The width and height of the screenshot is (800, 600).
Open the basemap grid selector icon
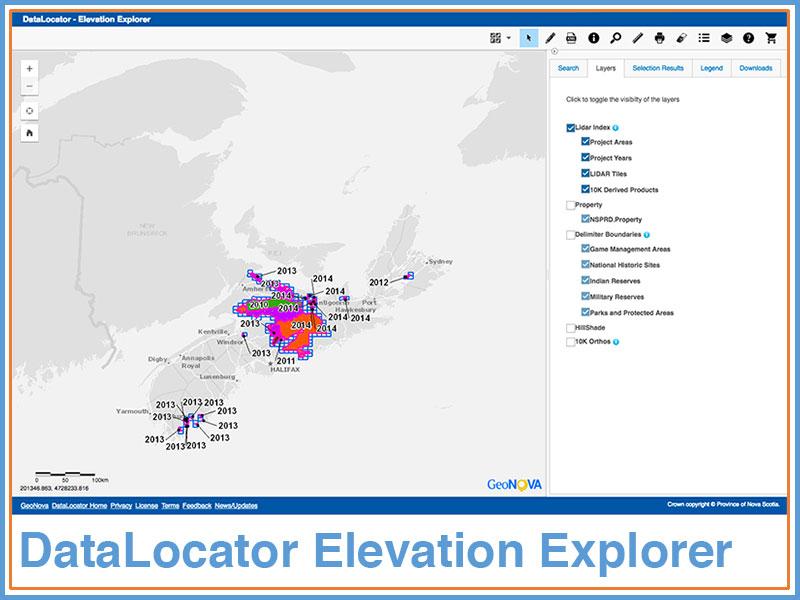click(x=495, y=38)
